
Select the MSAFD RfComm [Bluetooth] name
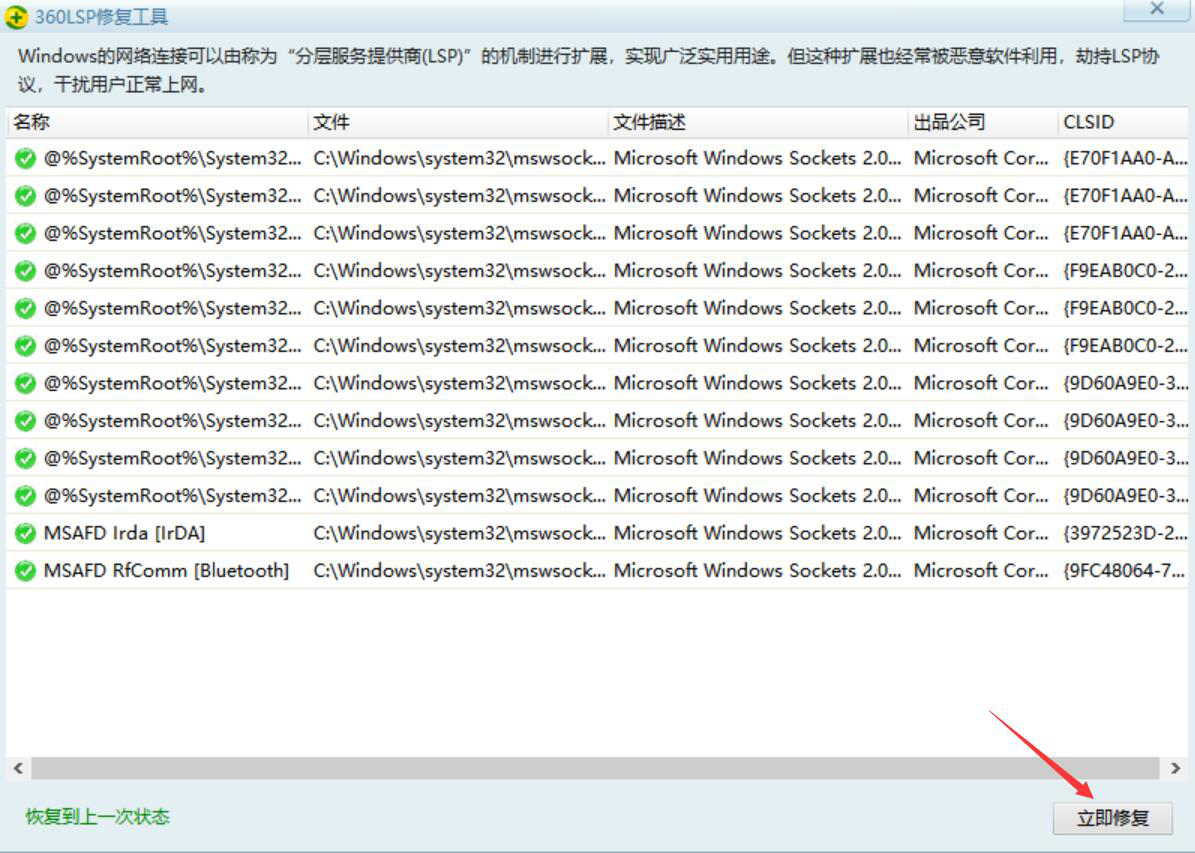(x=166, y=570)
